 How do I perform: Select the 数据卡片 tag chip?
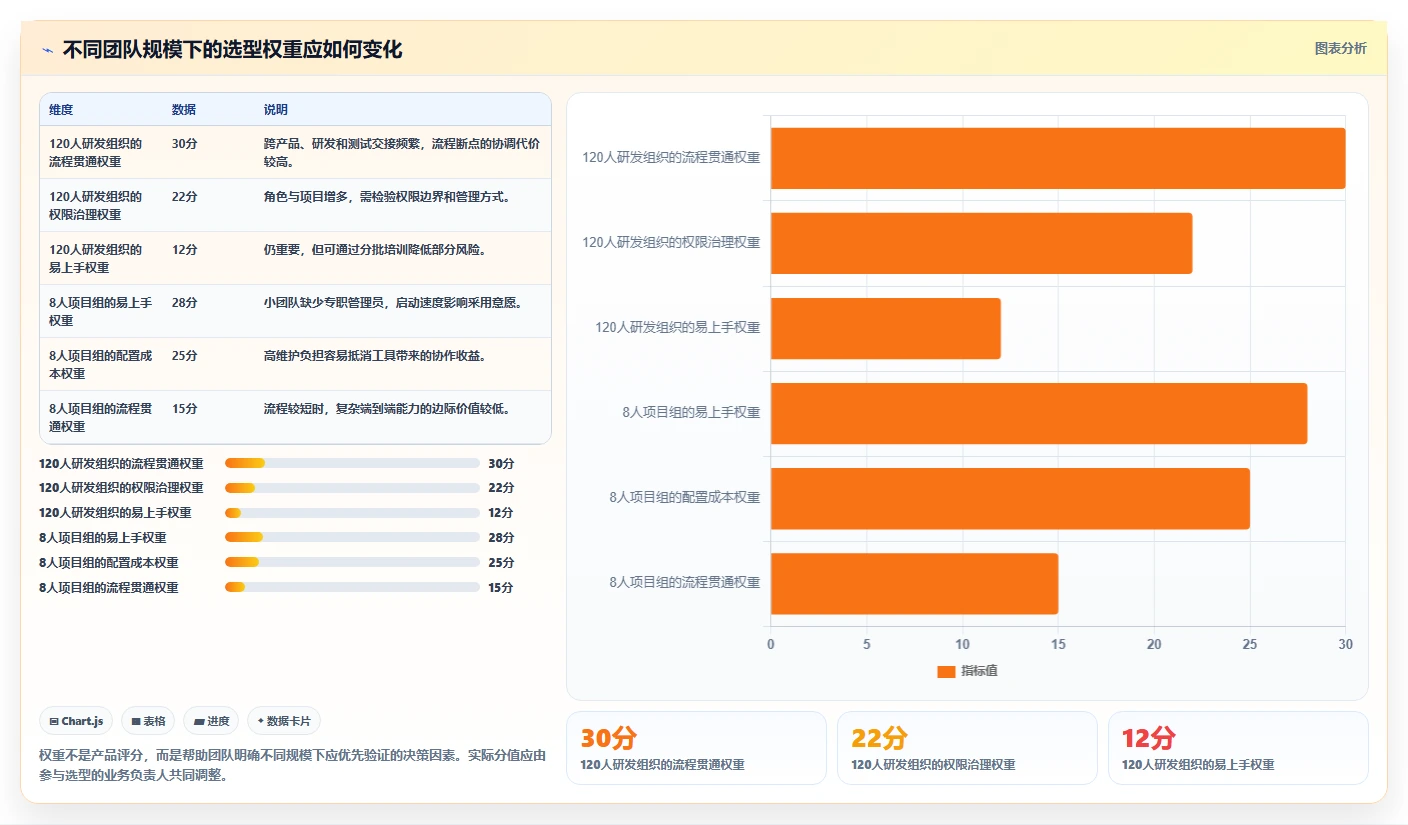pos(284,721)
